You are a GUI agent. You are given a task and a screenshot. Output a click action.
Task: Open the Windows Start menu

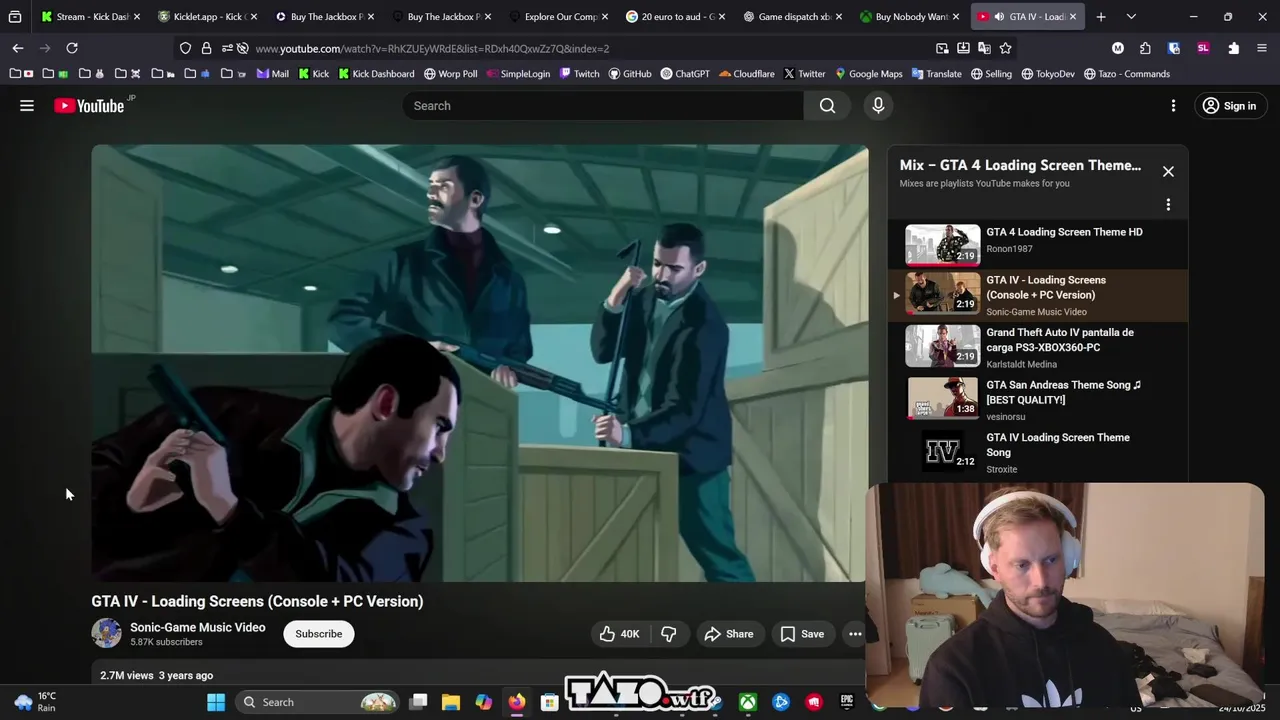tap(216, 702)
